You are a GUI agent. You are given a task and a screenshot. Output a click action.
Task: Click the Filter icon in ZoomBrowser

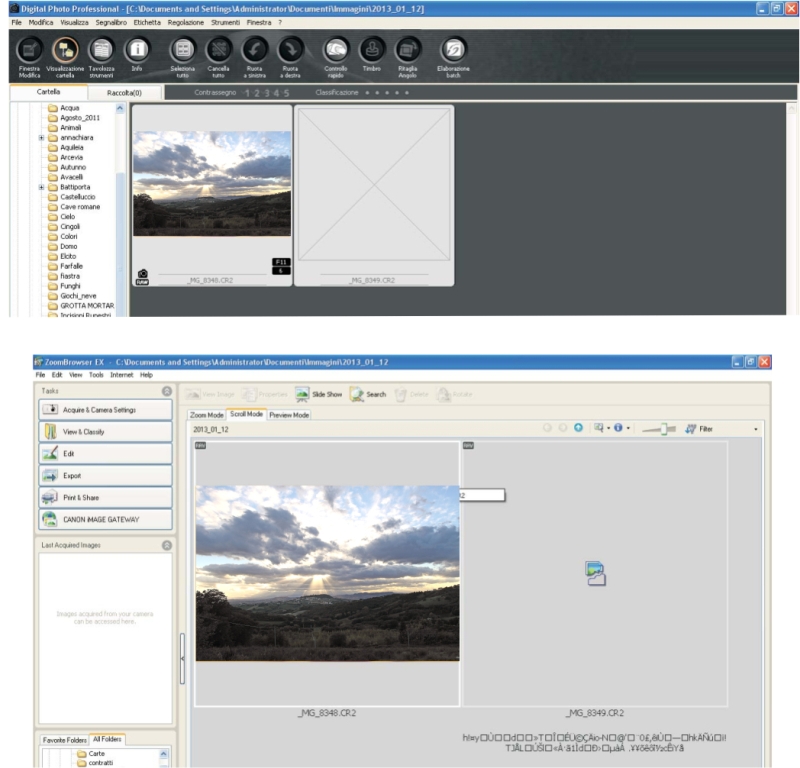(690, 429)
